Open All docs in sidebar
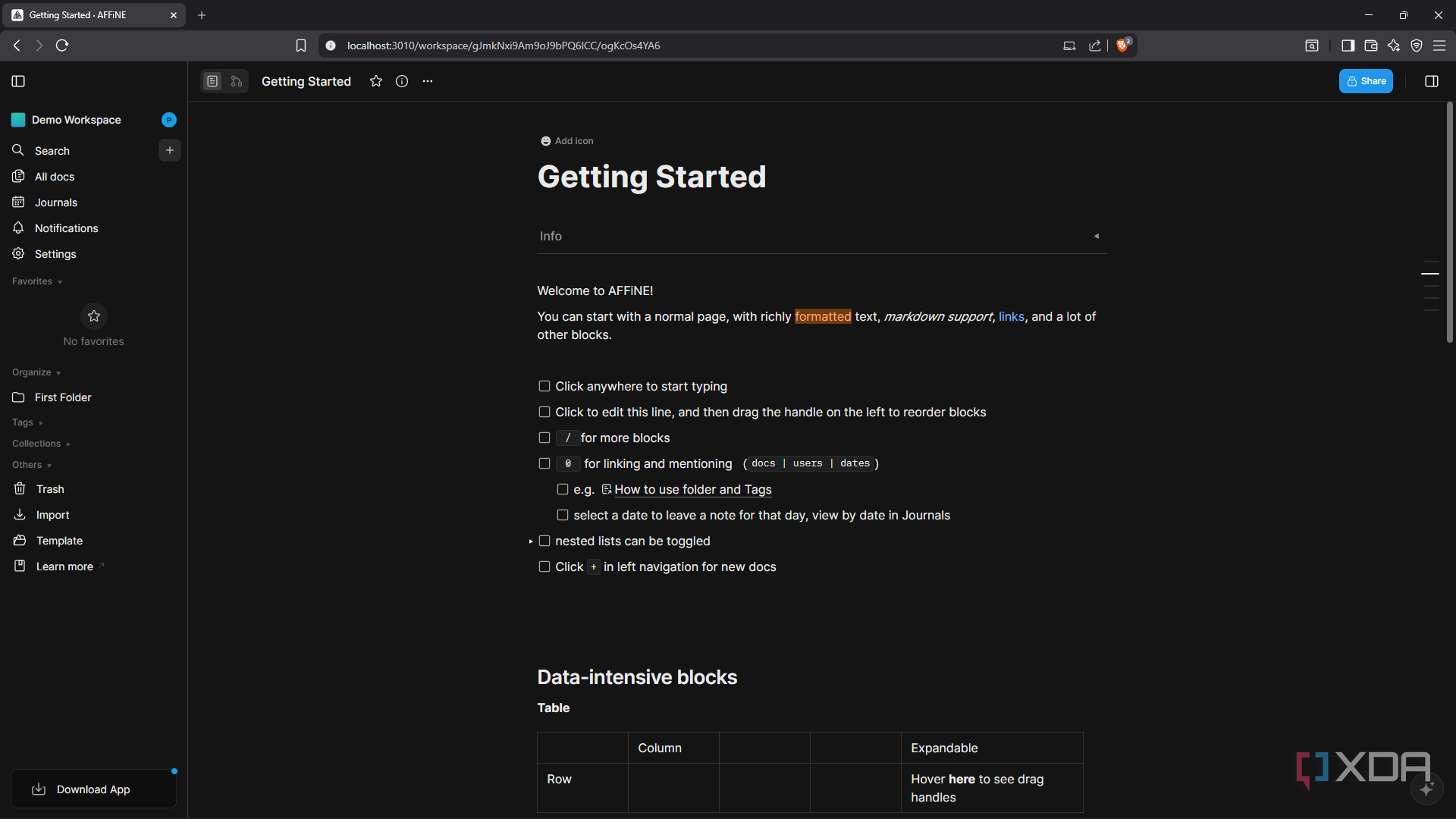This screenshot has height=819, width=1456. [x=55, y=177]
